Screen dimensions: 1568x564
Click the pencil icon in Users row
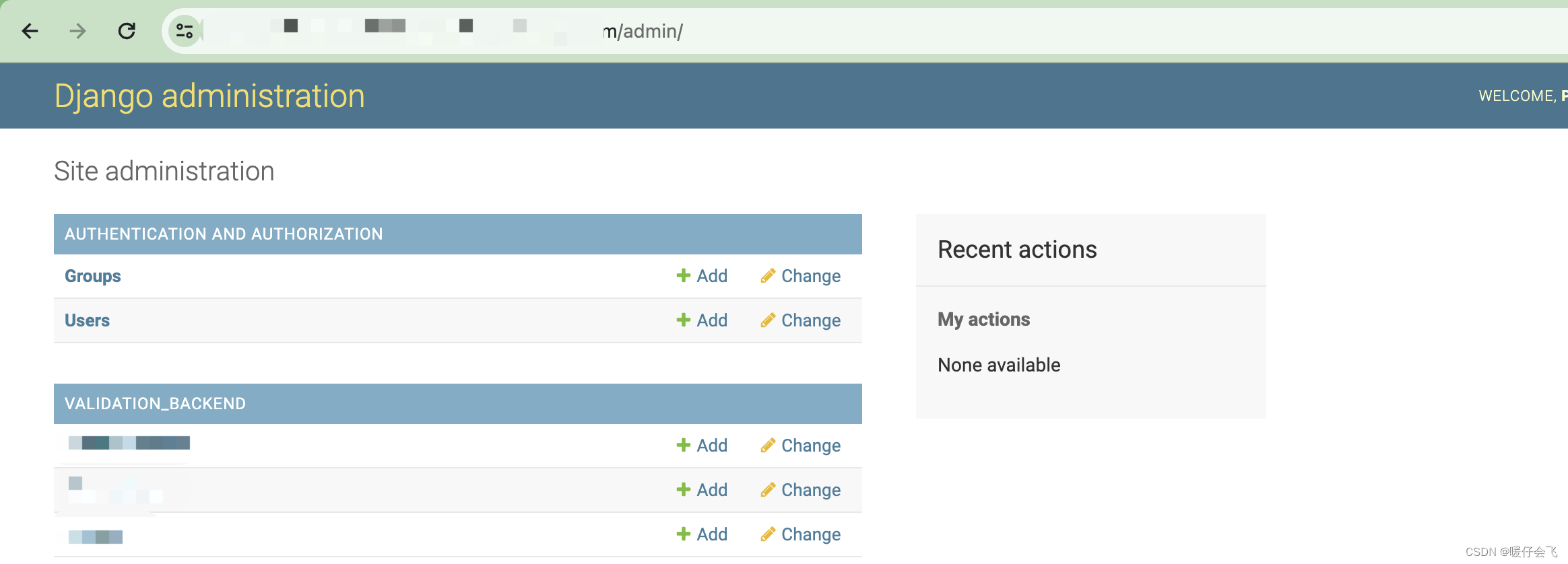point(768,320)
